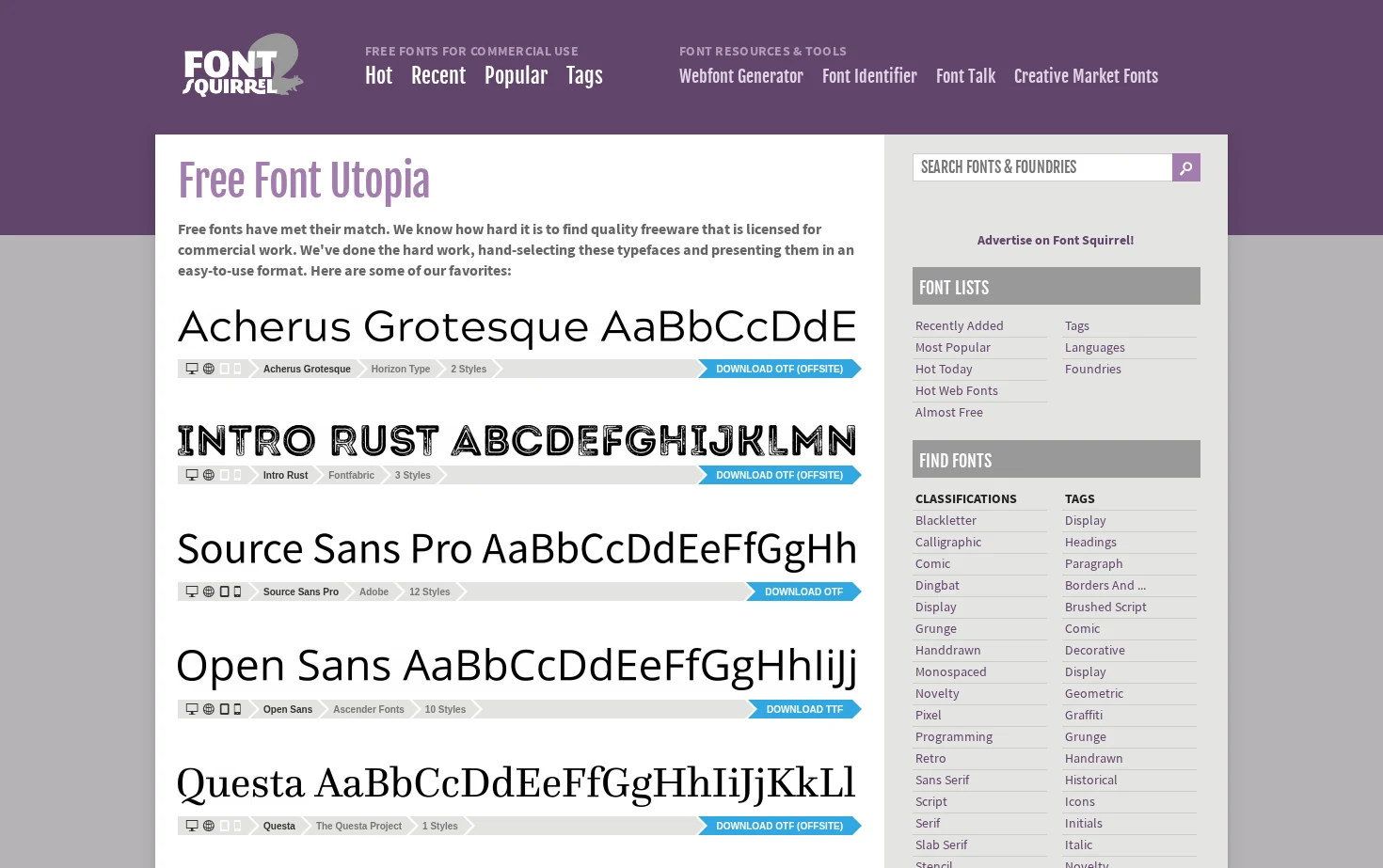Click The Questa Project foundry link

tap(358, 826)
